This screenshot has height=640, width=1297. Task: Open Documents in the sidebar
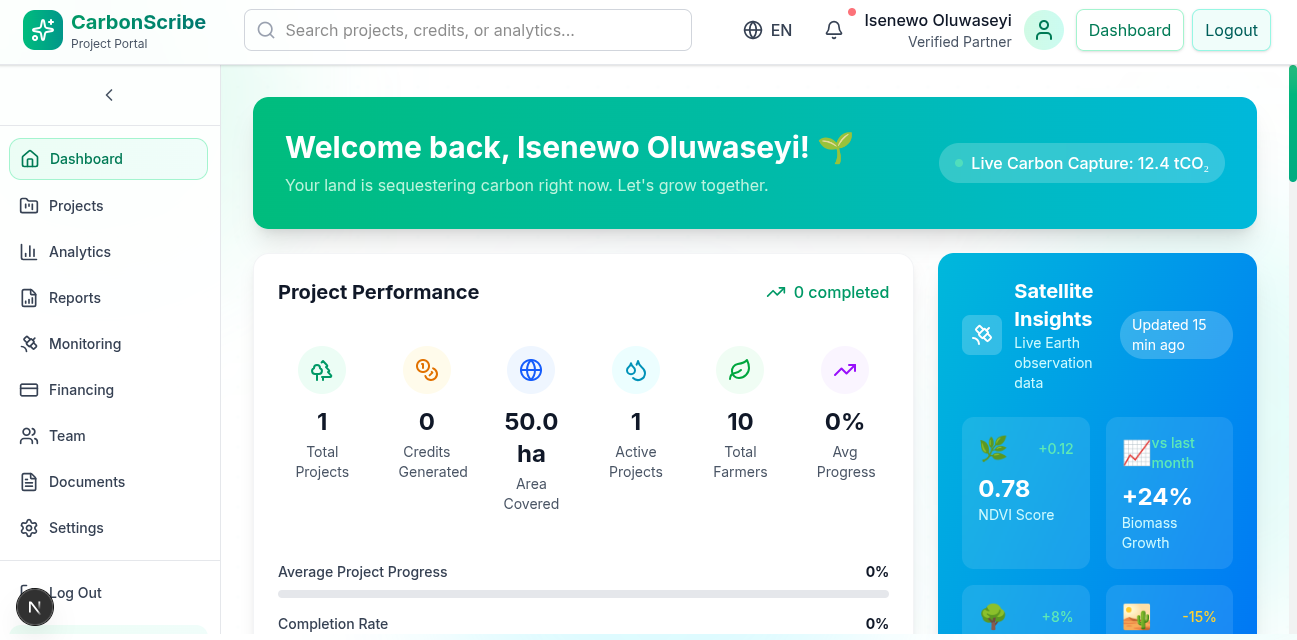point(110,482)
